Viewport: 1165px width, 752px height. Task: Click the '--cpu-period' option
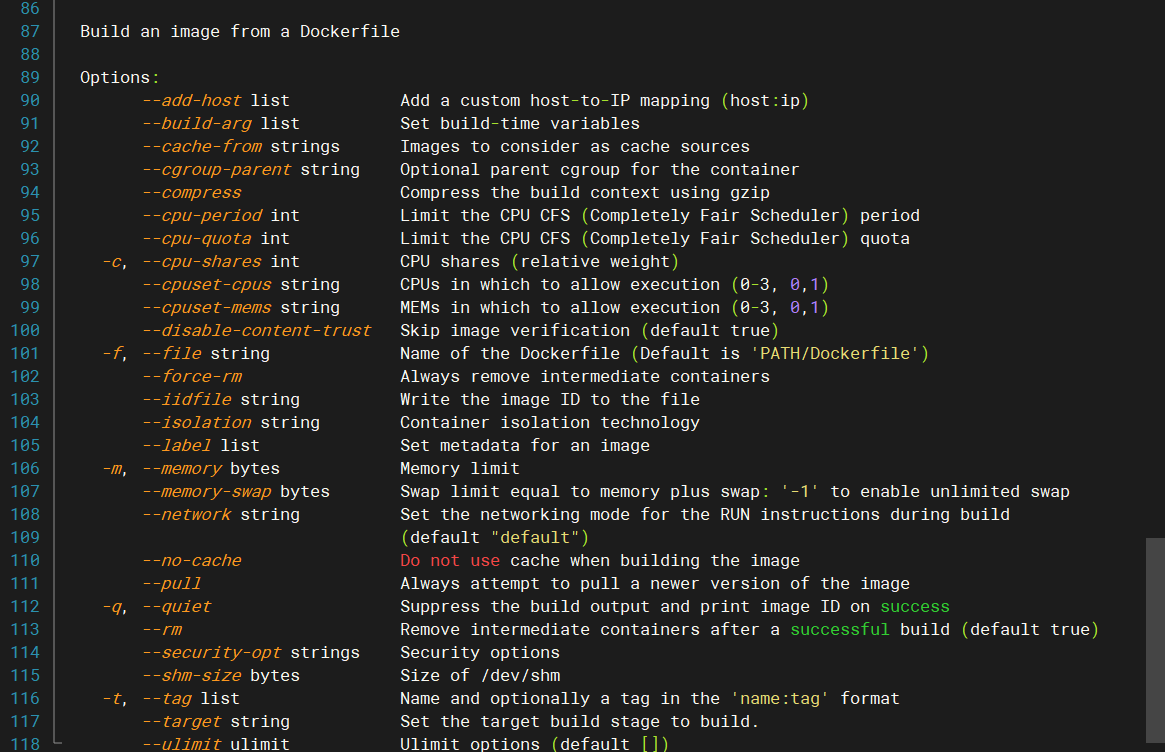tap(202, 215)
